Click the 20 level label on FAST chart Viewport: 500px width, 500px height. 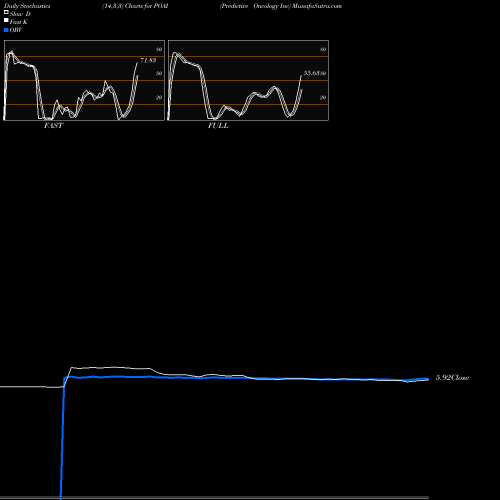159,97
